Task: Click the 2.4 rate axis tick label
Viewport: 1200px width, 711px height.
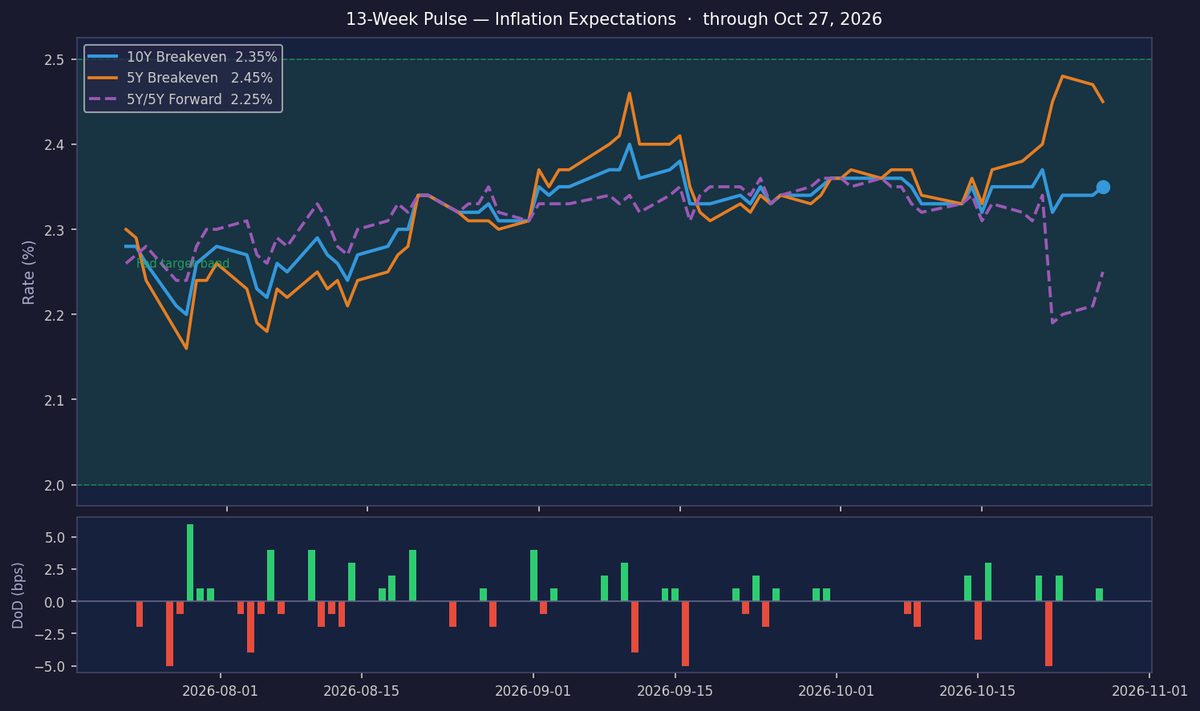Action: 57,145
